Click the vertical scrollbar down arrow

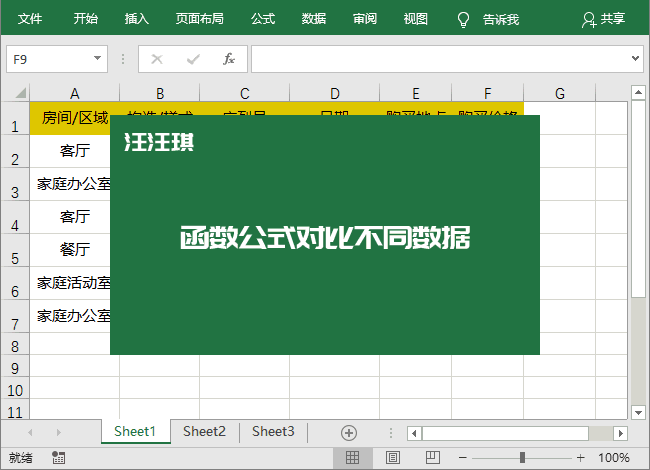[x=638, y=412]
